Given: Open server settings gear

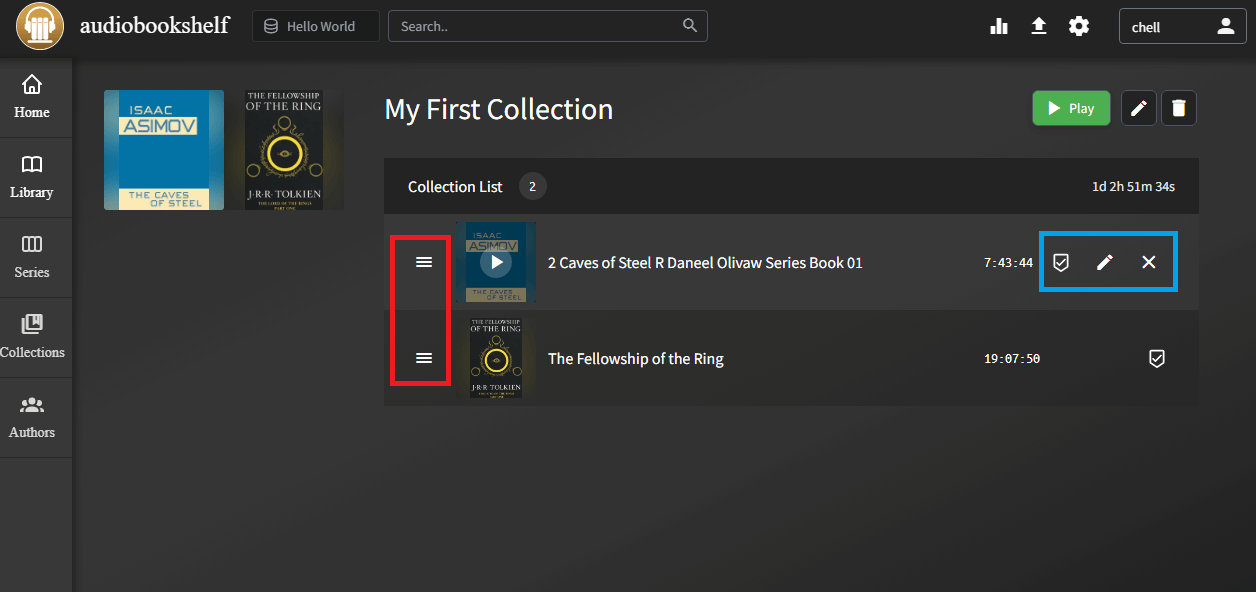Looking at the screenshot, I should (1078, 26).
